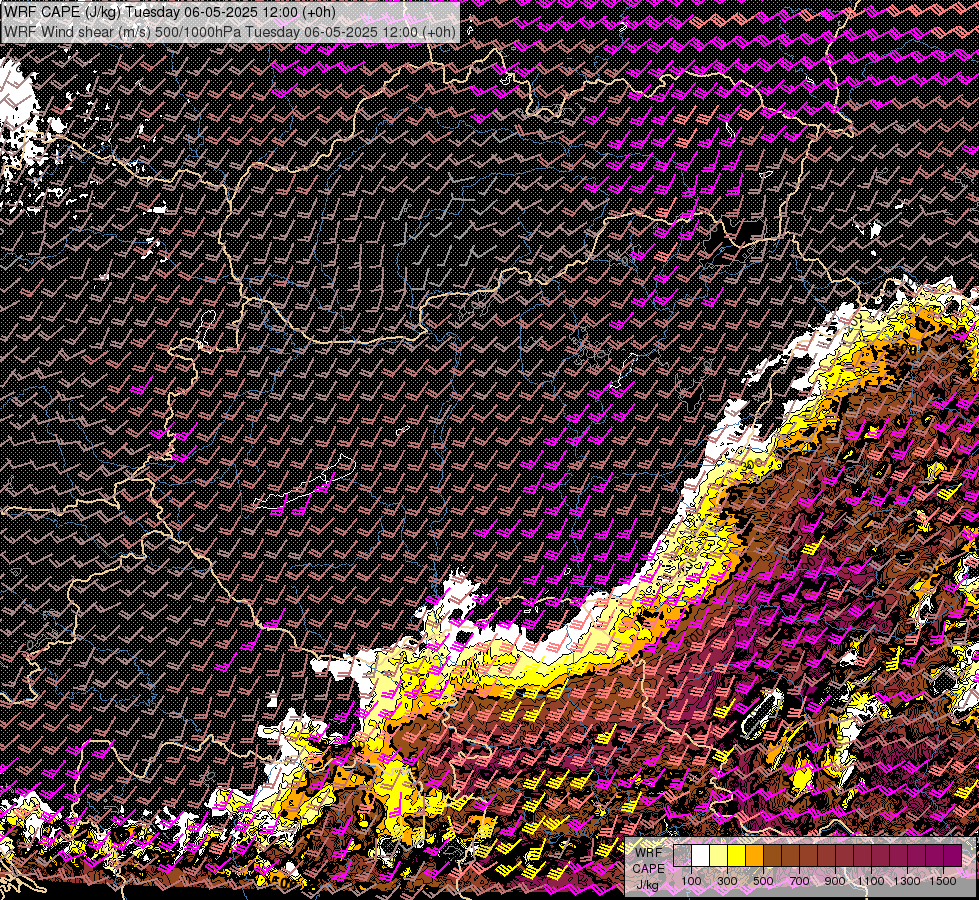Image resolution: width=979 pixels, height=900 pixels.
Task: Click the '1300' legend value
Action: 907,881
